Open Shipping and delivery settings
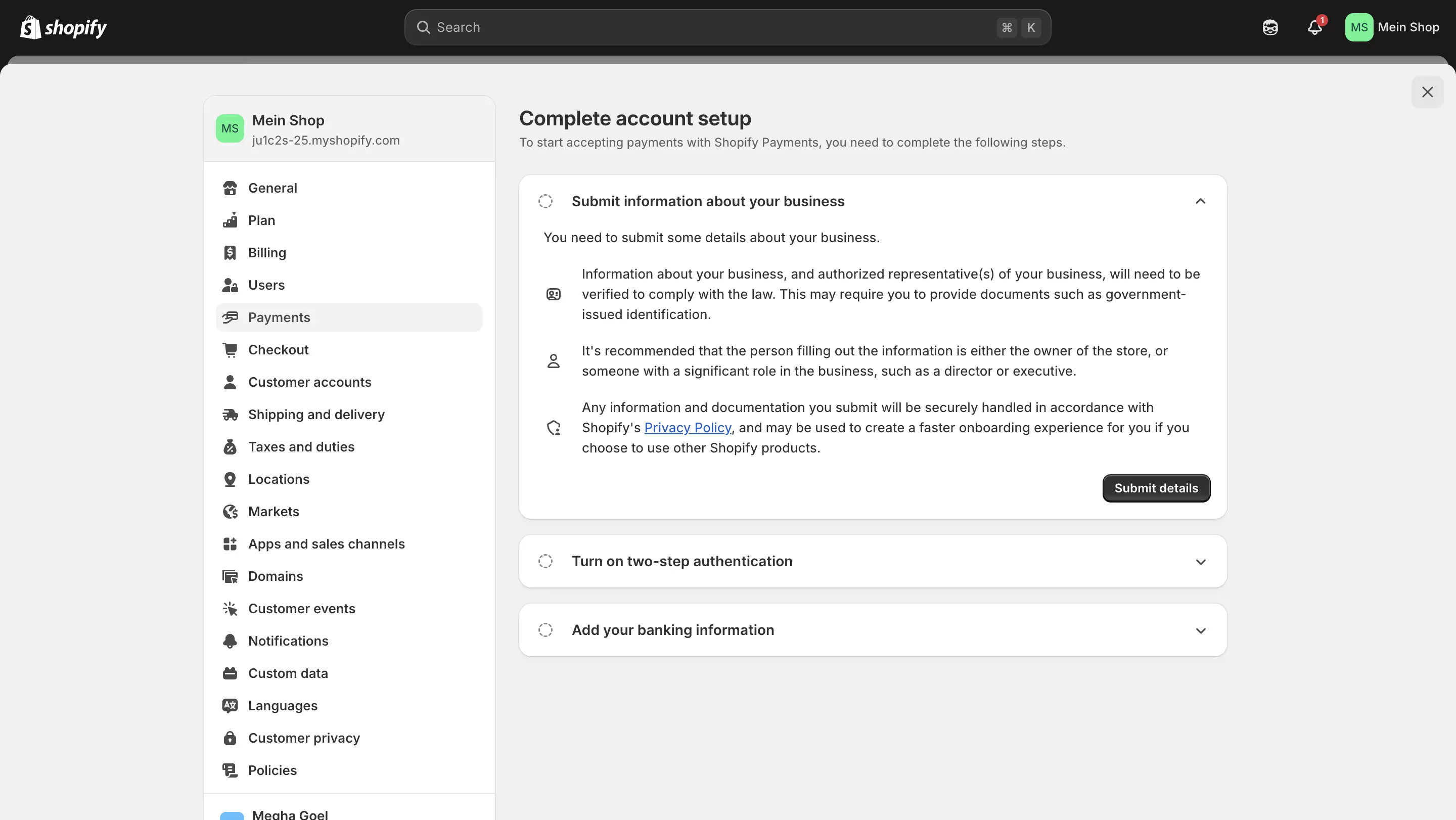Image resolution: width=1456 pixels, height=820 pixels. (x=349, y=414)
